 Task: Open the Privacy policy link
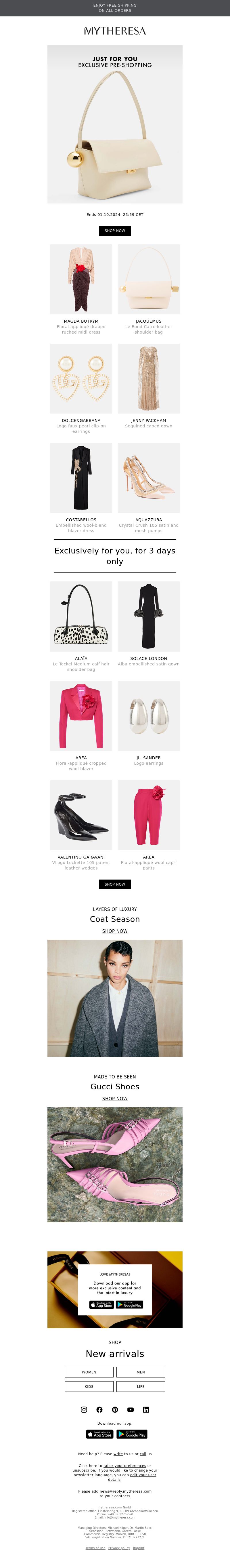click(x=119, y=1547)
